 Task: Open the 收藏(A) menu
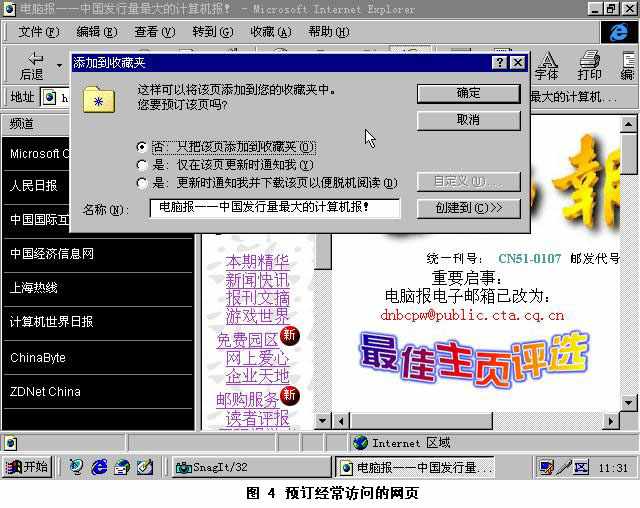pos(271,32)
